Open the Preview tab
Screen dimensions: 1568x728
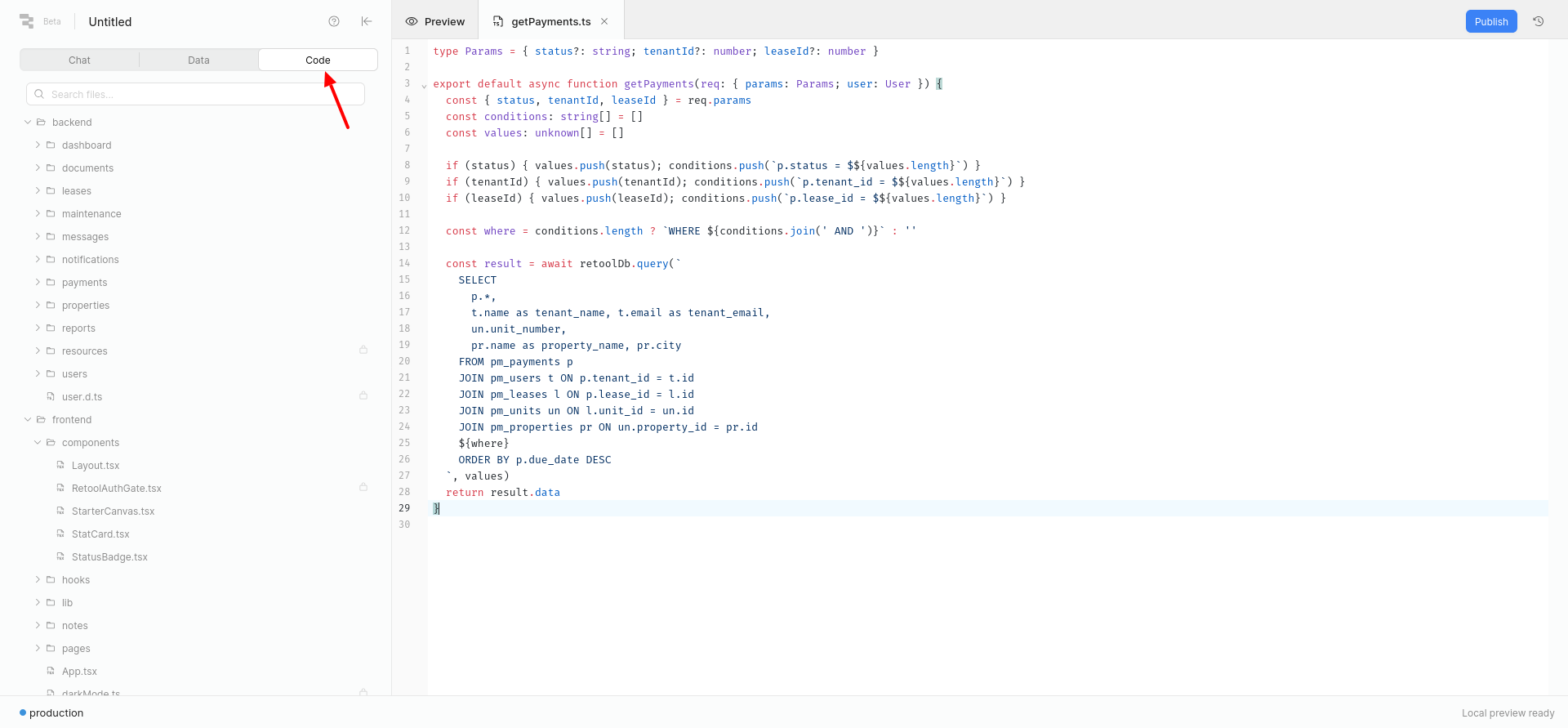click(435, 21)
